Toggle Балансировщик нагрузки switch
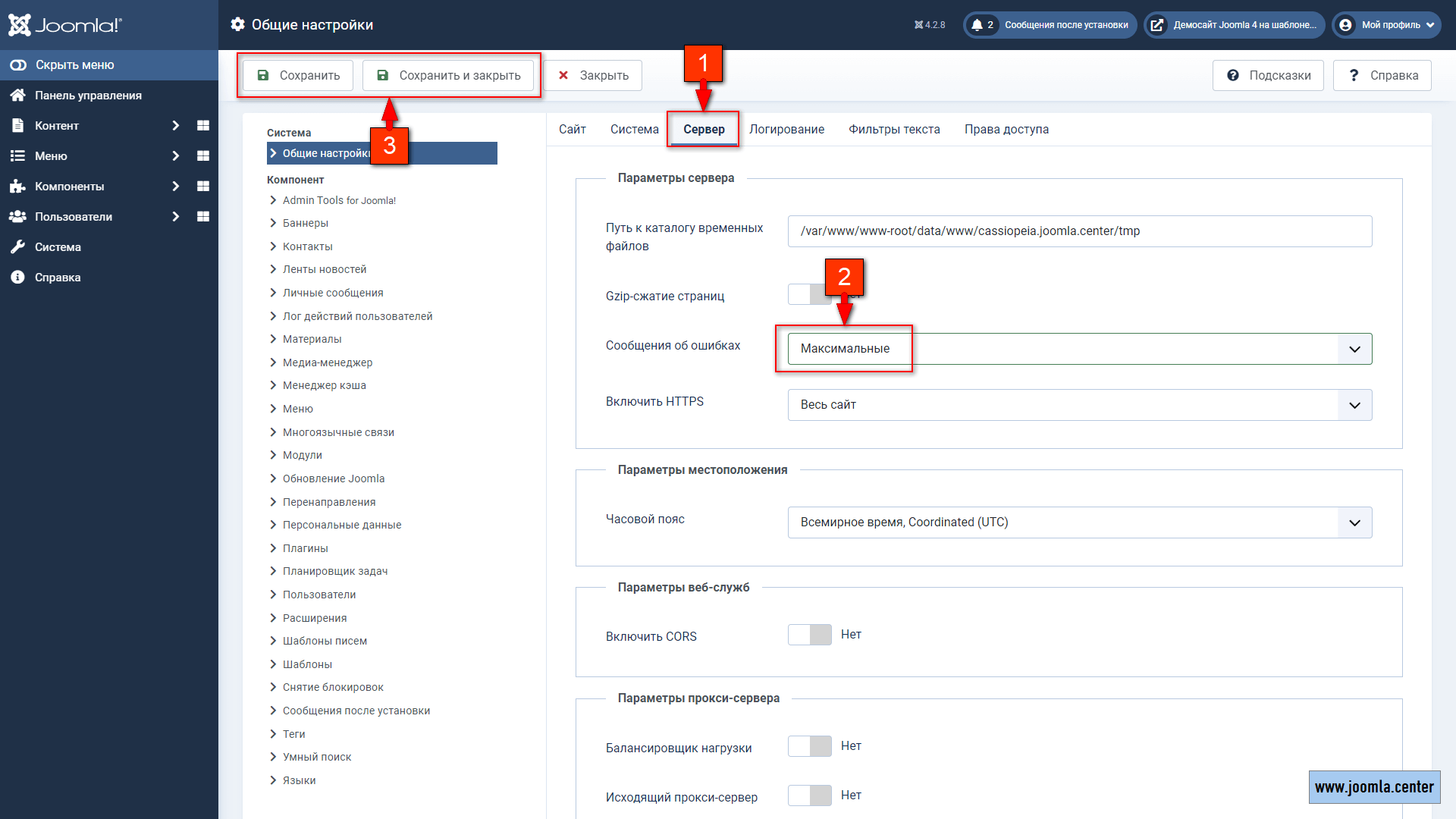The height and width of the screenshot is (819, 1456). [810, 746]
